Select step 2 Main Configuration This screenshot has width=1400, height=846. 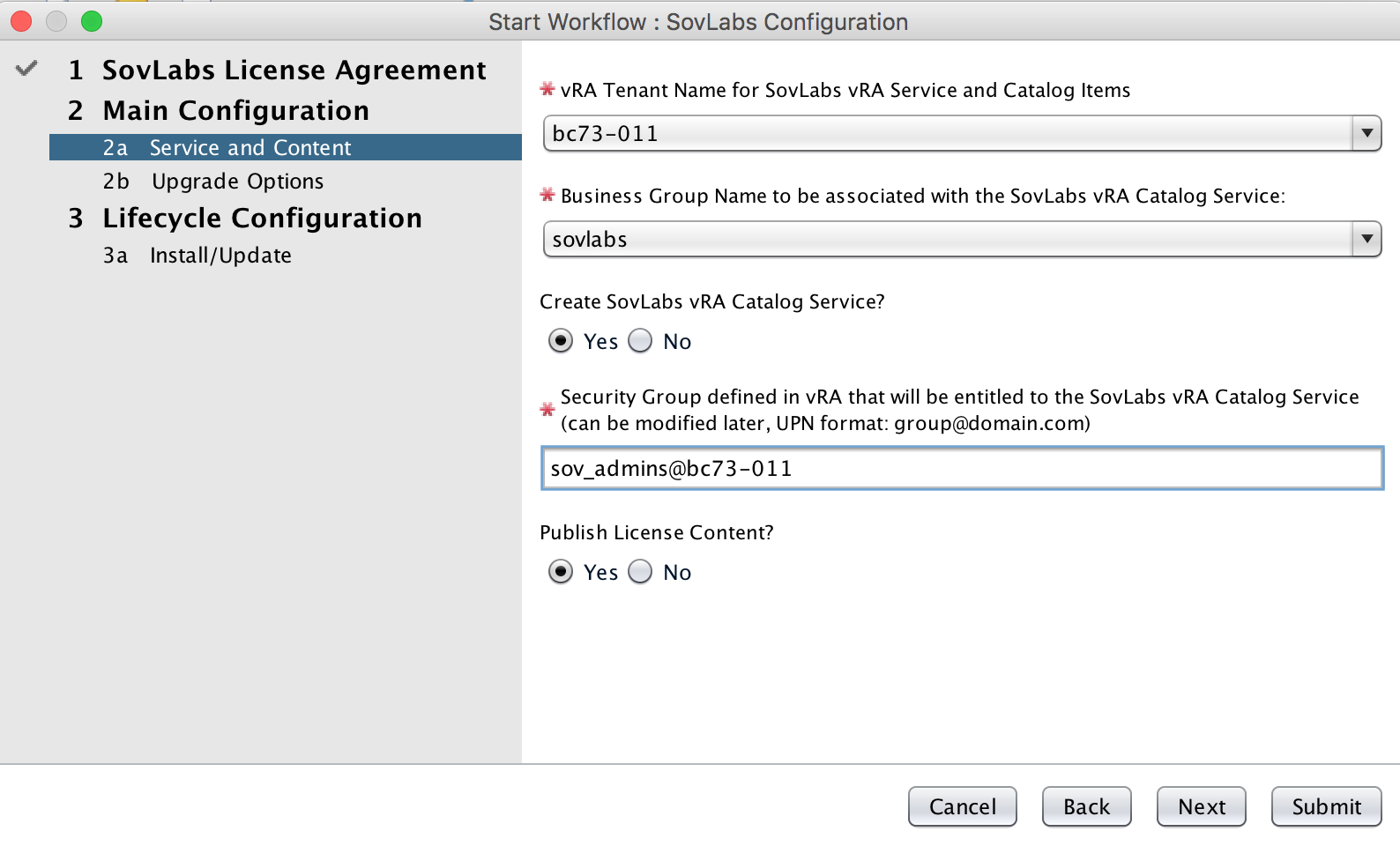tap(219, 110)
